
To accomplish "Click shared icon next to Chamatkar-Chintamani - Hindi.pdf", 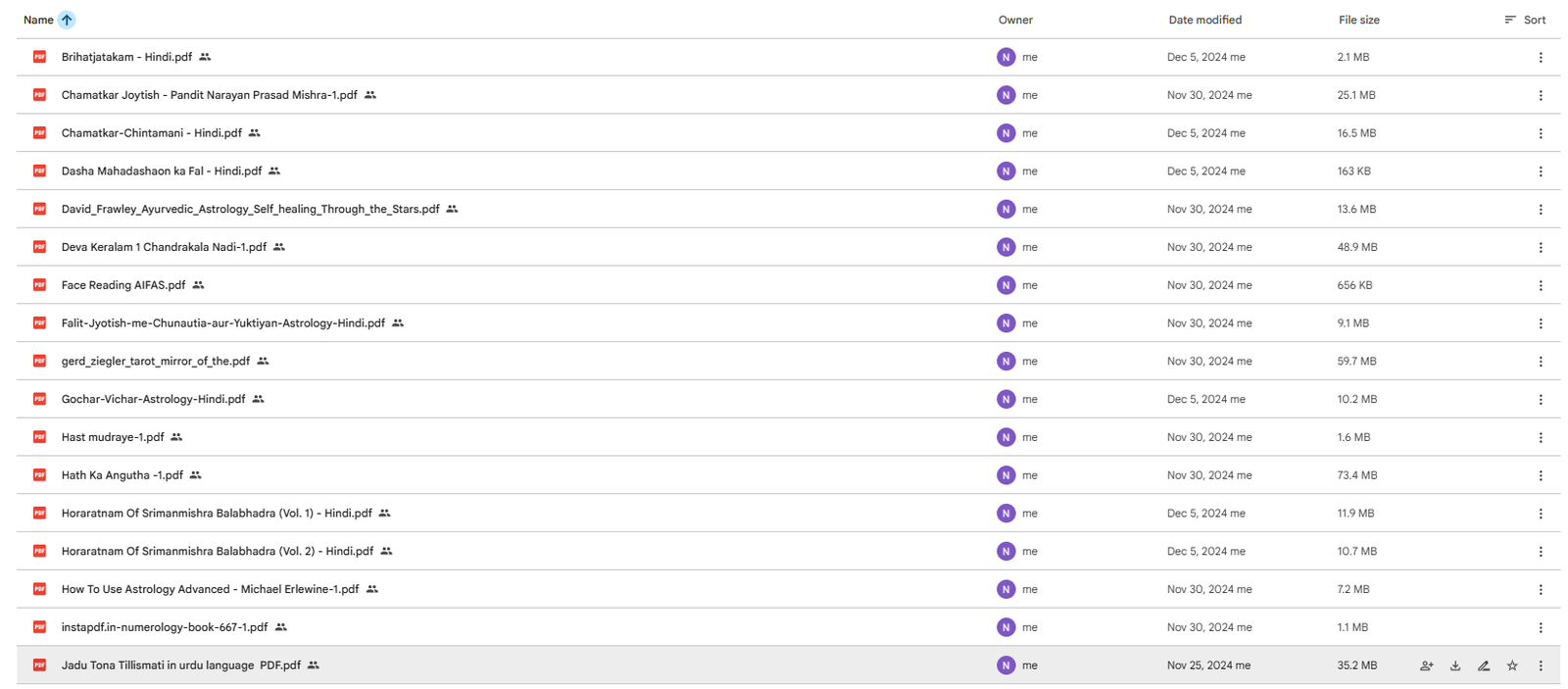I will click(255, 133).
